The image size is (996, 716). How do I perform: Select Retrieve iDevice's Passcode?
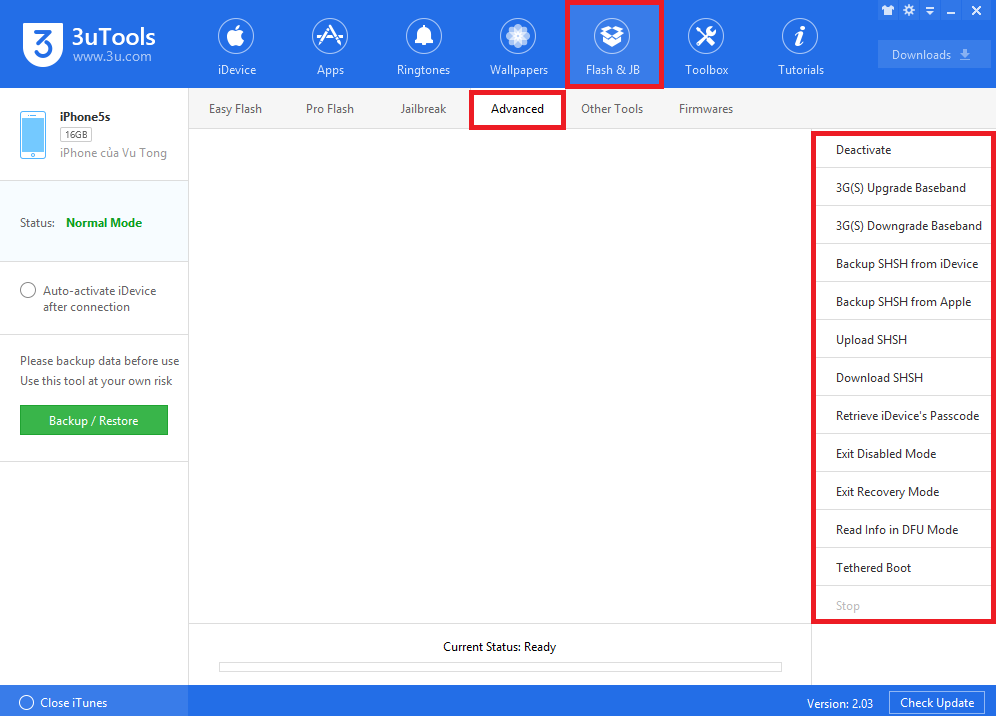[x=903, y=415]
